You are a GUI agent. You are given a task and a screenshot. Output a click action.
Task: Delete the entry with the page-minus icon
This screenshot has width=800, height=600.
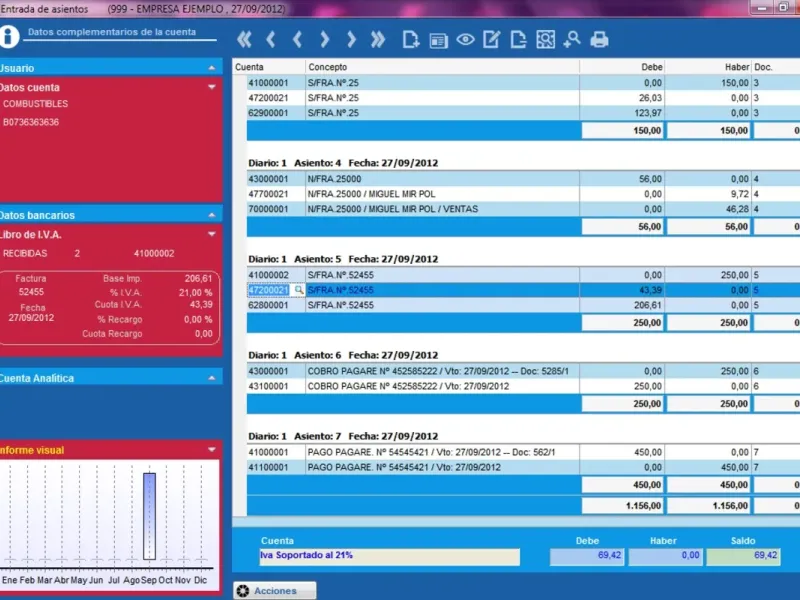[518, 39]
